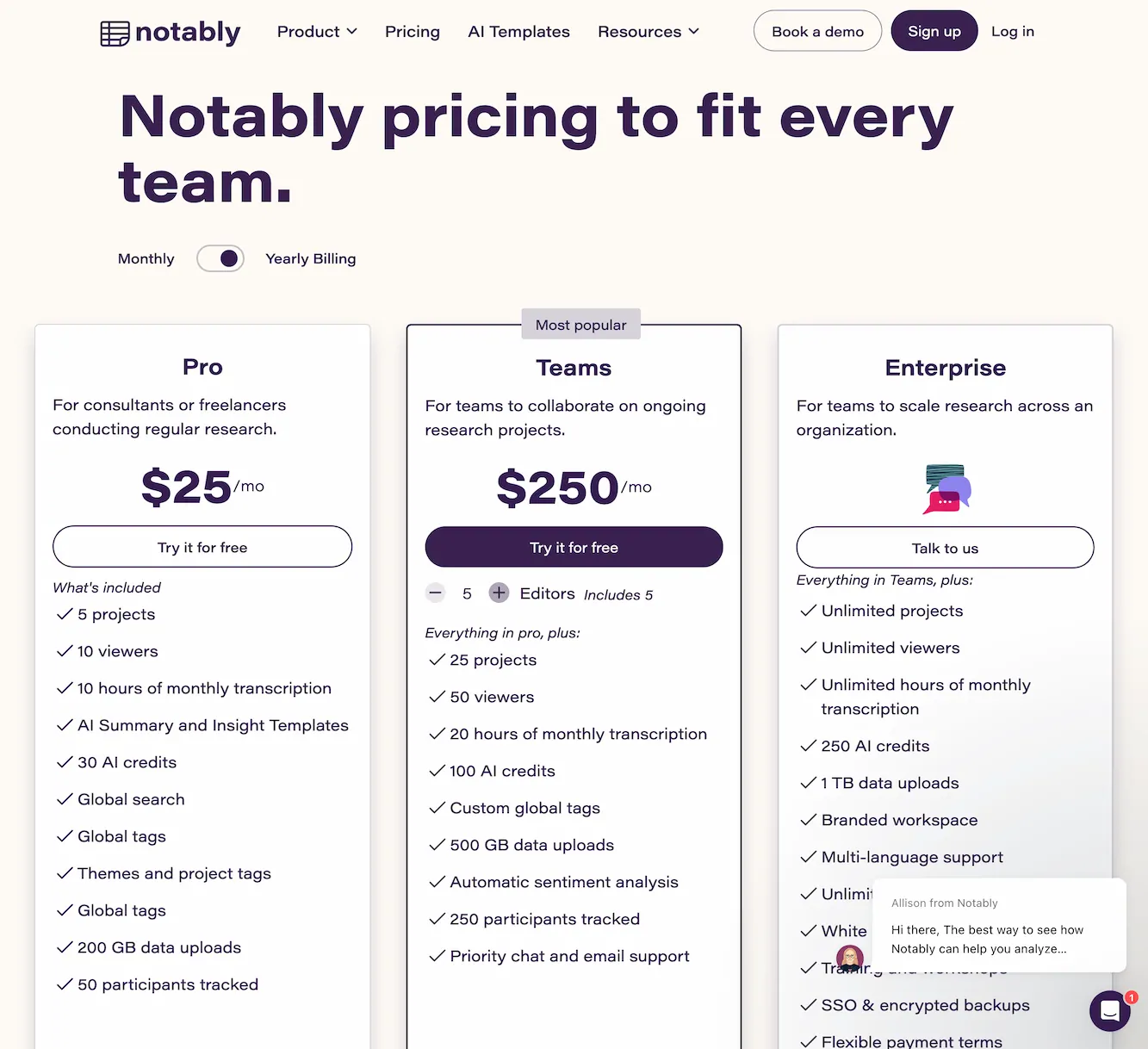Click the Most popular badge above Teams
The height and width of the screenshot is (1049, 1148).
click(x=580, y=325)
